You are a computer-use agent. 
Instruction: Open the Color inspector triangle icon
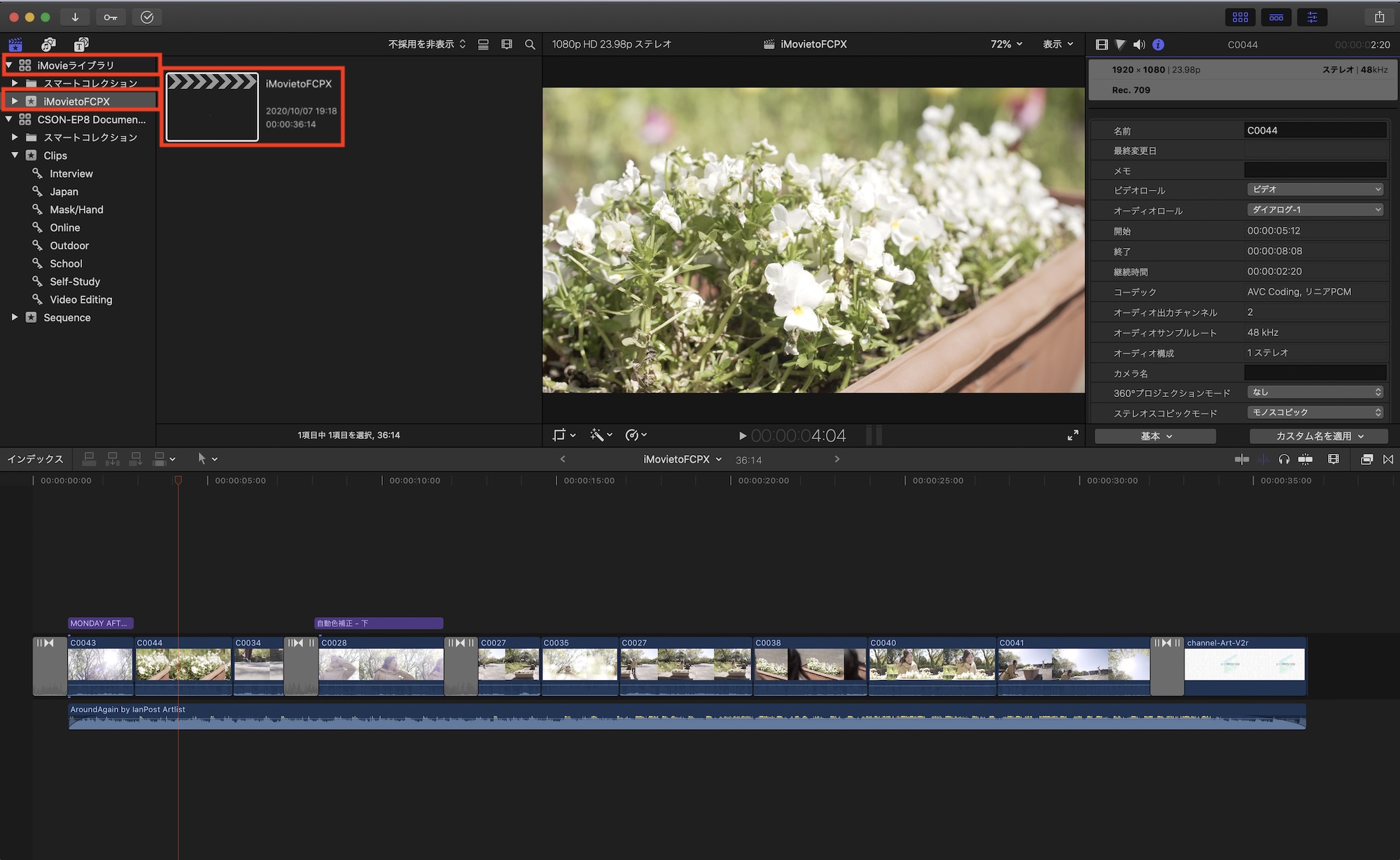coord(1120,44)
